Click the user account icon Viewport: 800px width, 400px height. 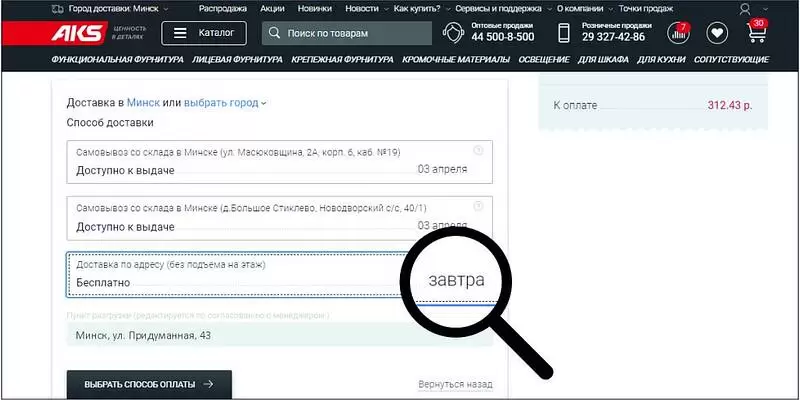[x=744, y=8]
